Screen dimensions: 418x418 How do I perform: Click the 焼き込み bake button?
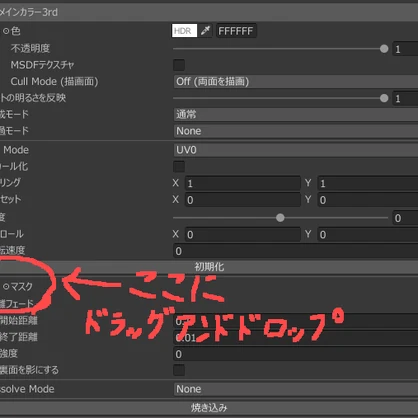209,408
